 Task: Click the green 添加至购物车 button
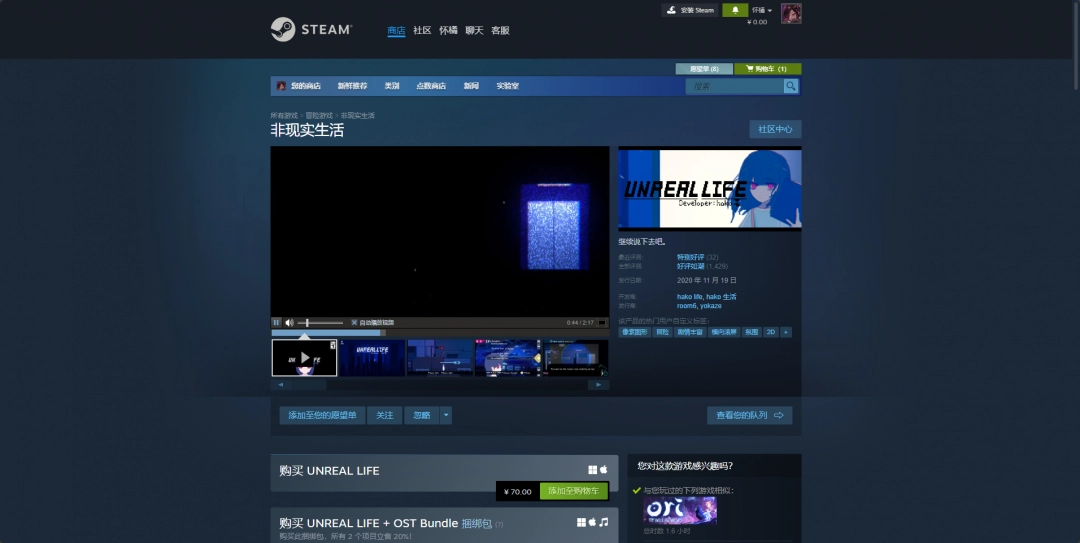pos(574,491)
